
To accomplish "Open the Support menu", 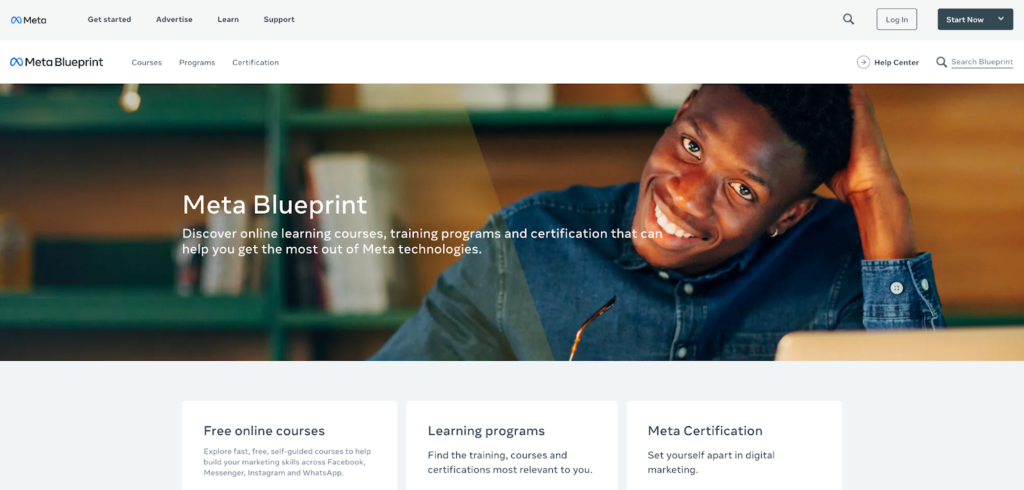I will (279, 20).
